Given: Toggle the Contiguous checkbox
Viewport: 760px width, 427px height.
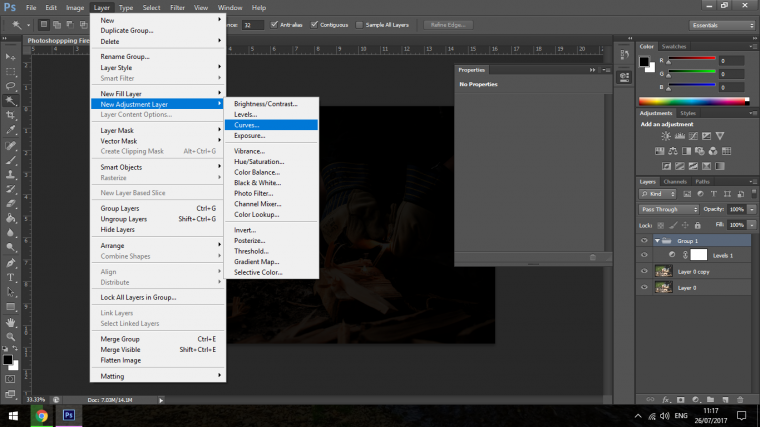Looking at the screenshot, I should coord(315,25).
